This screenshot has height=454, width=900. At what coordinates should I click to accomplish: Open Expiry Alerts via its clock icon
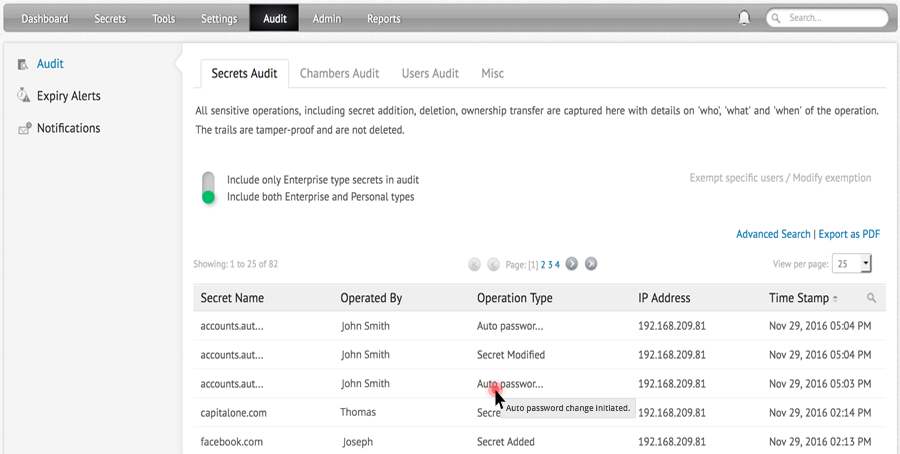tap(23, 96)
